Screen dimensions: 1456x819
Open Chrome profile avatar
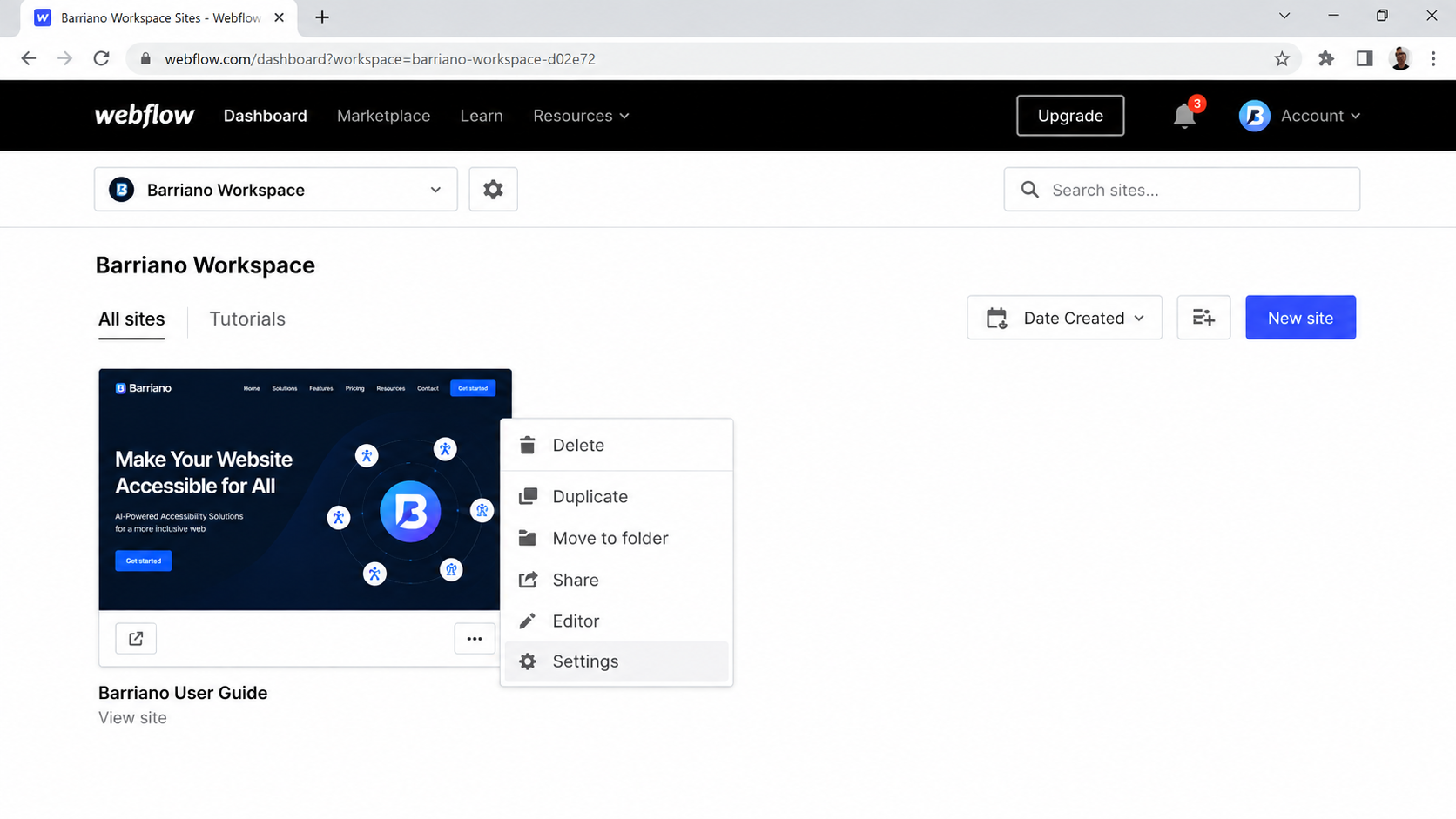pos(1401,59)
